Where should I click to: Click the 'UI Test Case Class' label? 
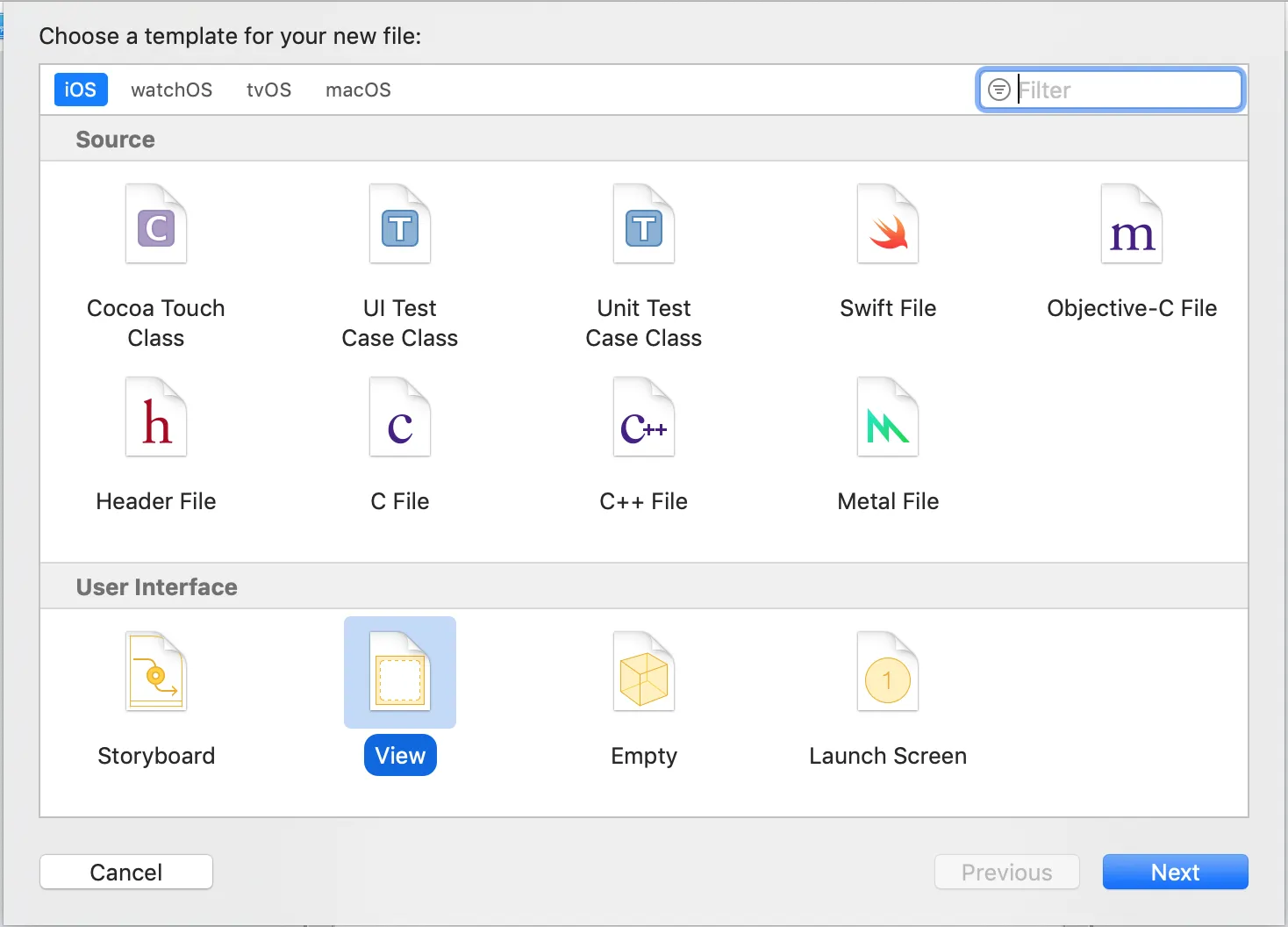coord(400,323)
